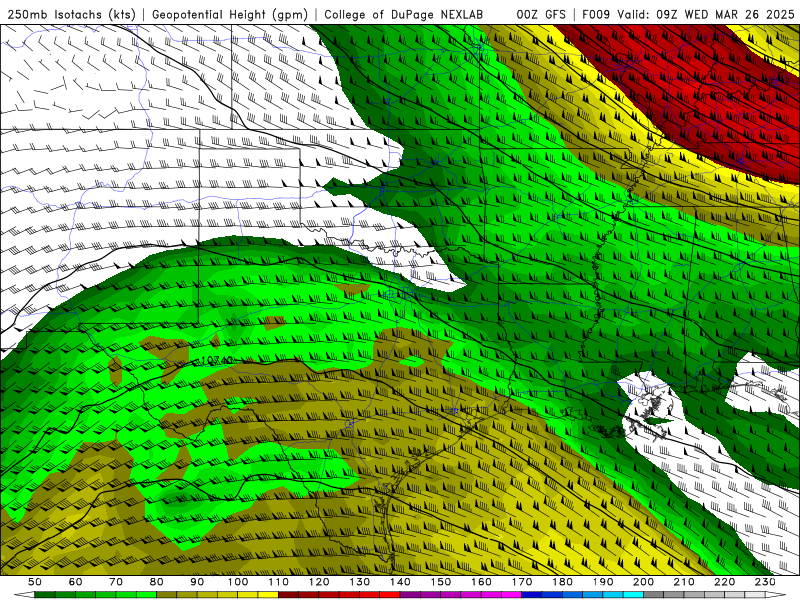Viewport: 800px width, 600px height.
Task: Click the '50' color scale label
Action: coord(35,582)
